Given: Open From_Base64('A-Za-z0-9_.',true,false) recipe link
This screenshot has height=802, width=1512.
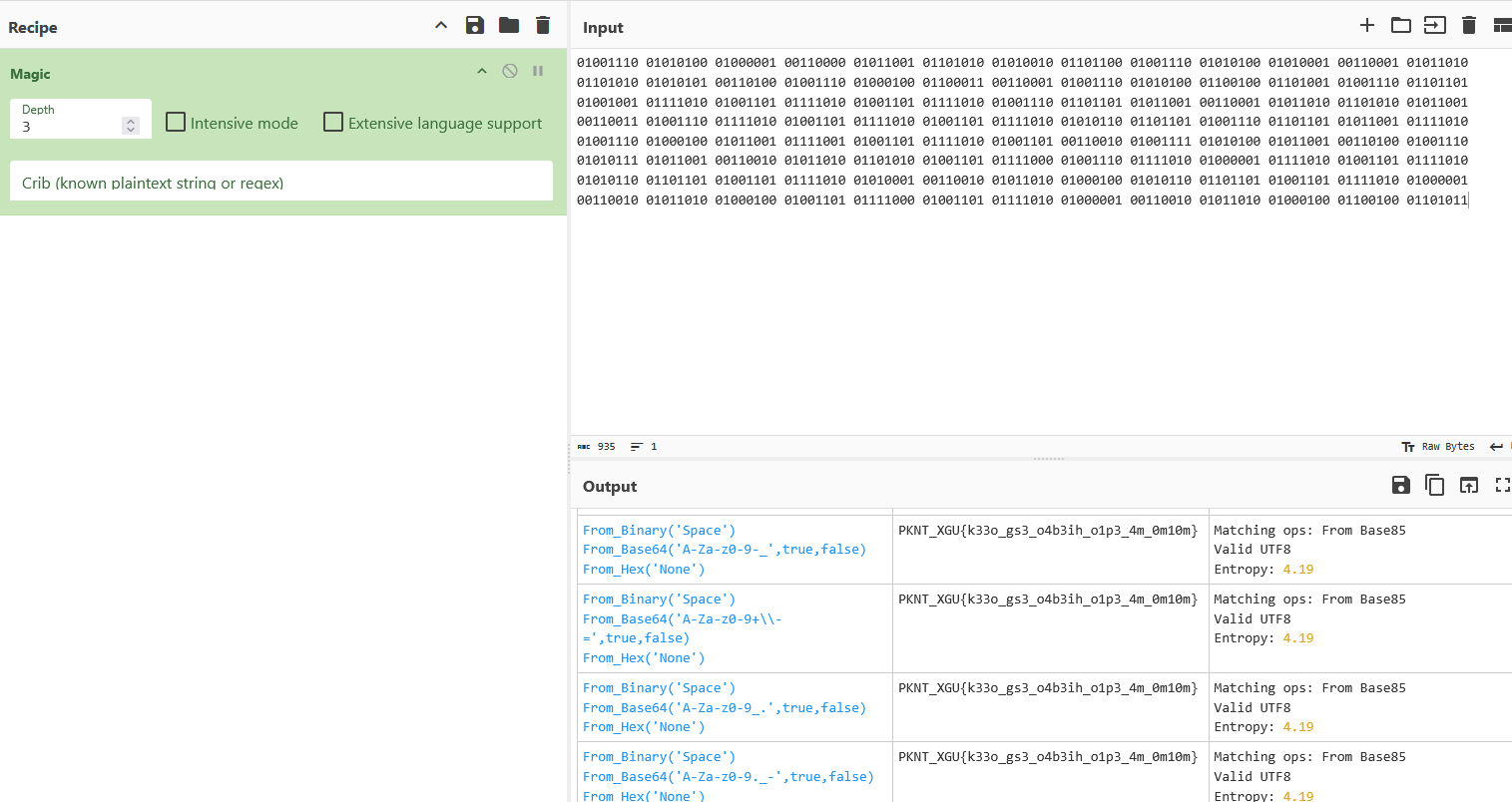Looking at the screenshot, I should pyautogui.click(x=725, y=708).
